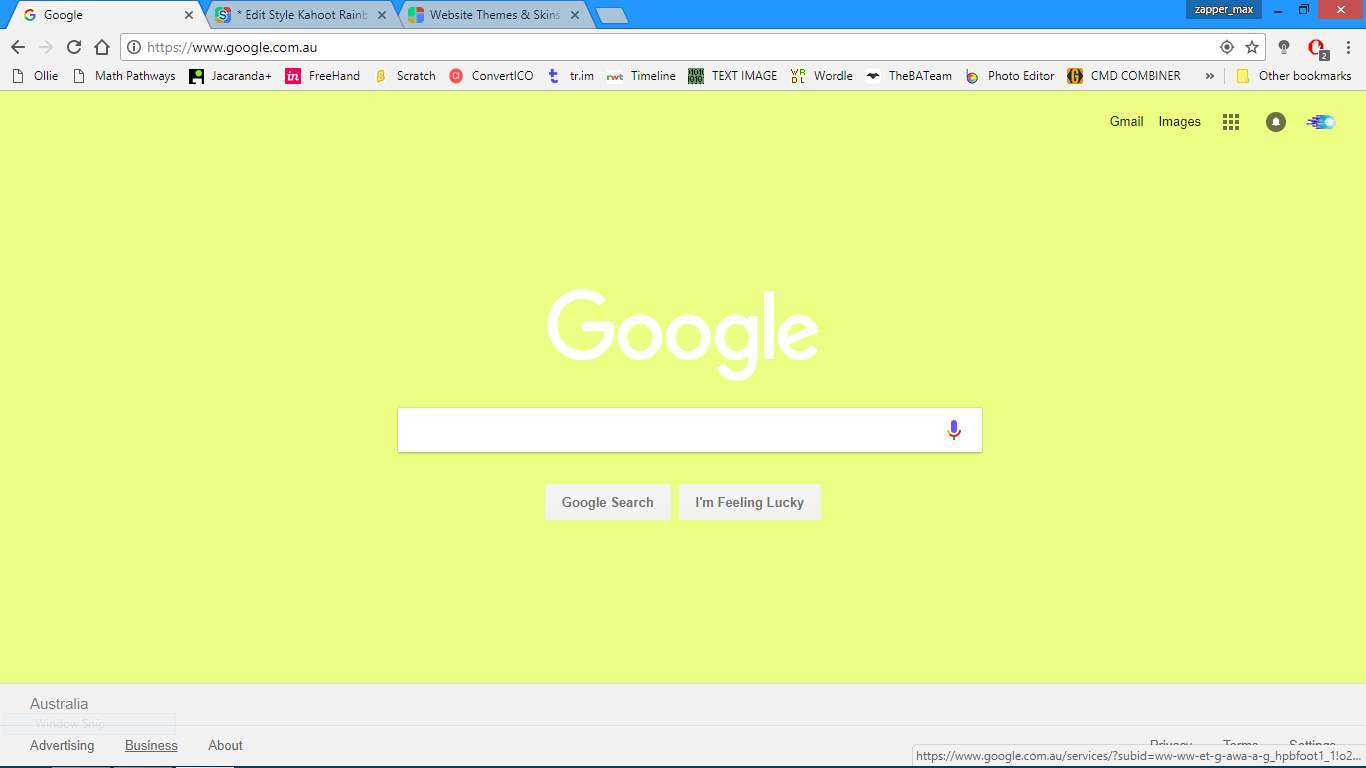Close the Edit Style Kahoot tab
Image resolution: width=1366 pixels, height=768 pixels.
(382, 15)
